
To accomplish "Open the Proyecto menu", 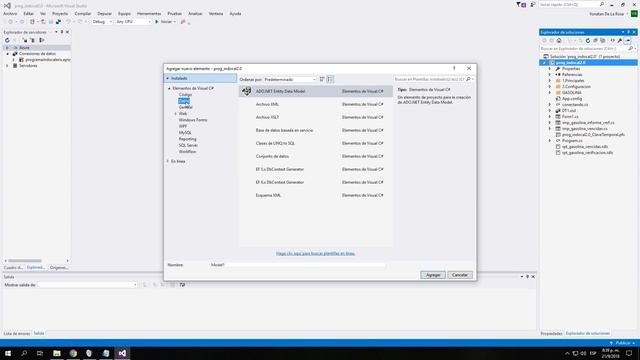I will [x=60, y=13].
